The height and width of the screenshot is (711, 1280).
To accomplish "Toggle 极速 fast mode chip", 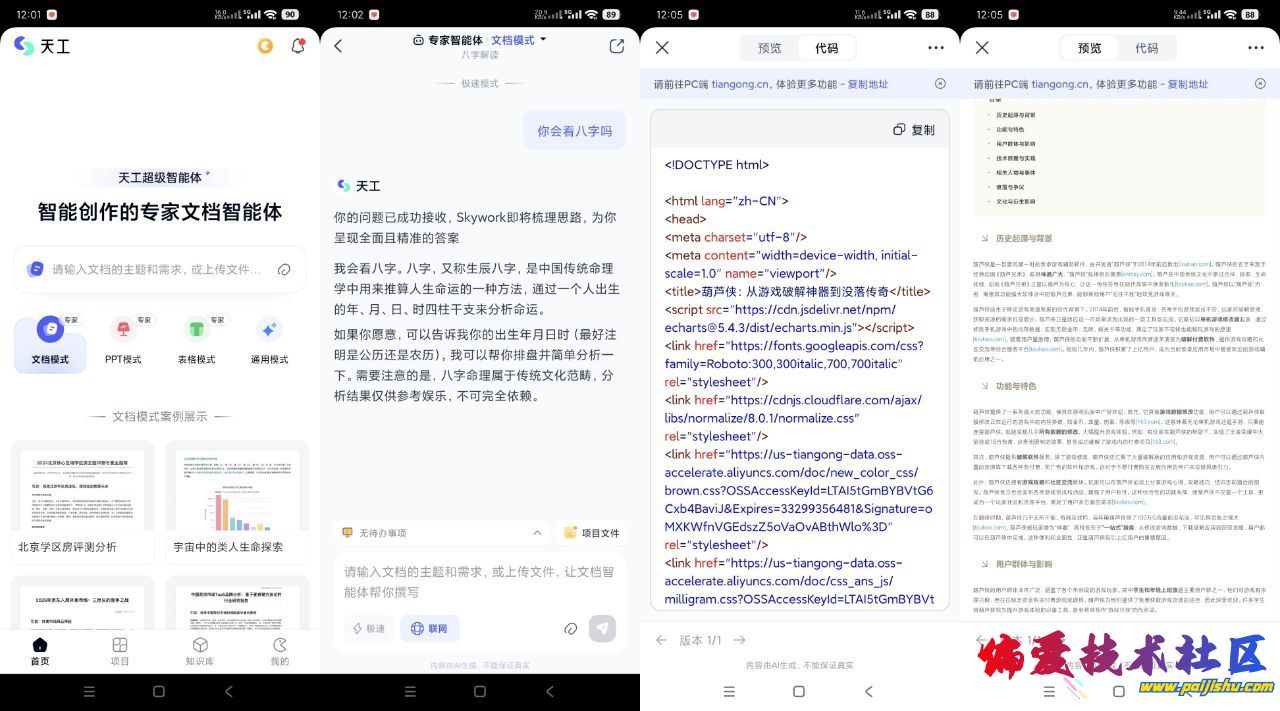I will click(x=368, y=628).
